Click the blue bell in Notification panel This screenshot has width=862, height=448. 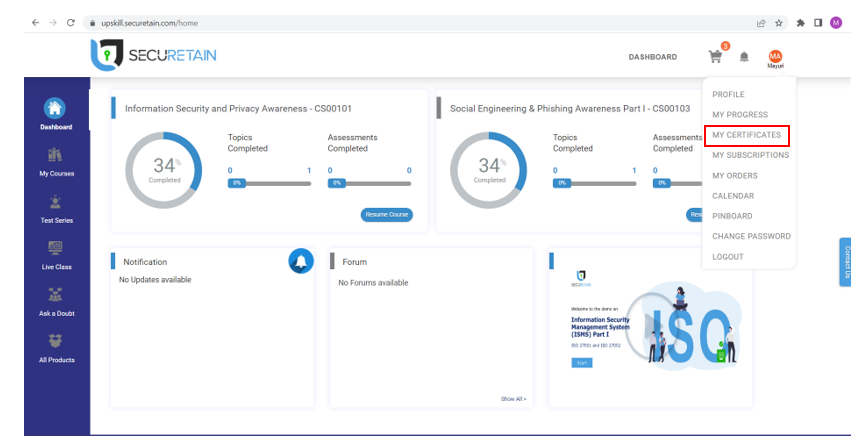click(300, 262)
